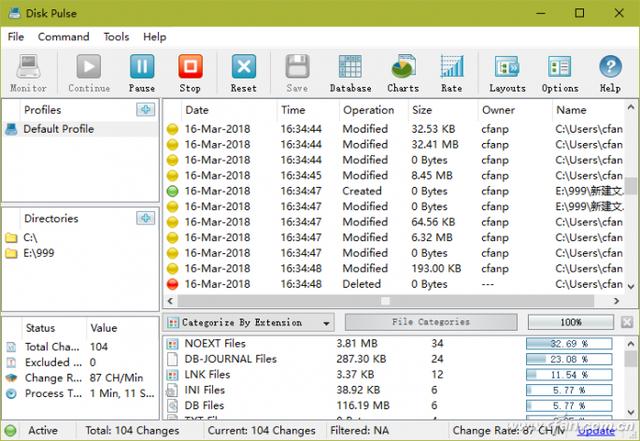Open the Categorize By Extension dropdown
640x441 pixels.
pyautogui.click(x=249, y=323)
